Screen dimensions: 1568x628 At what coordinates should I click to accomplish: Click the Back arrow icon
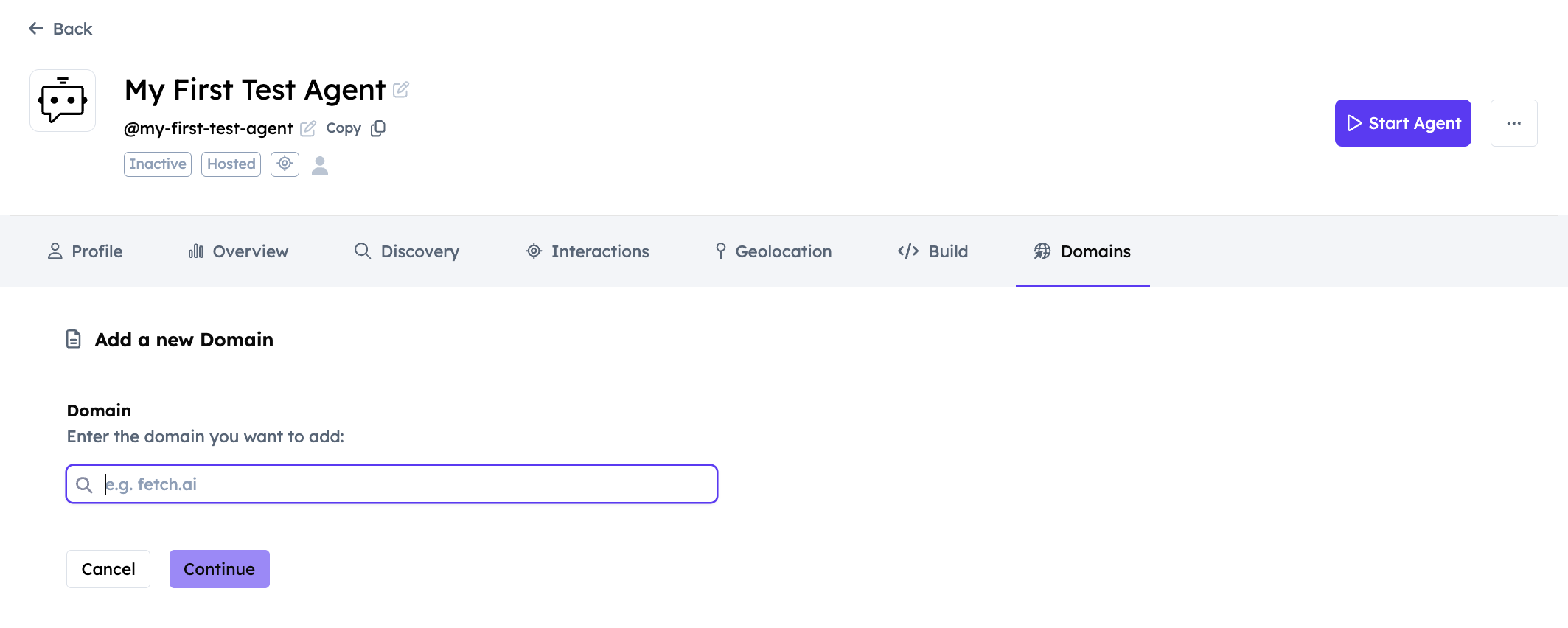[x=35, y=29]
